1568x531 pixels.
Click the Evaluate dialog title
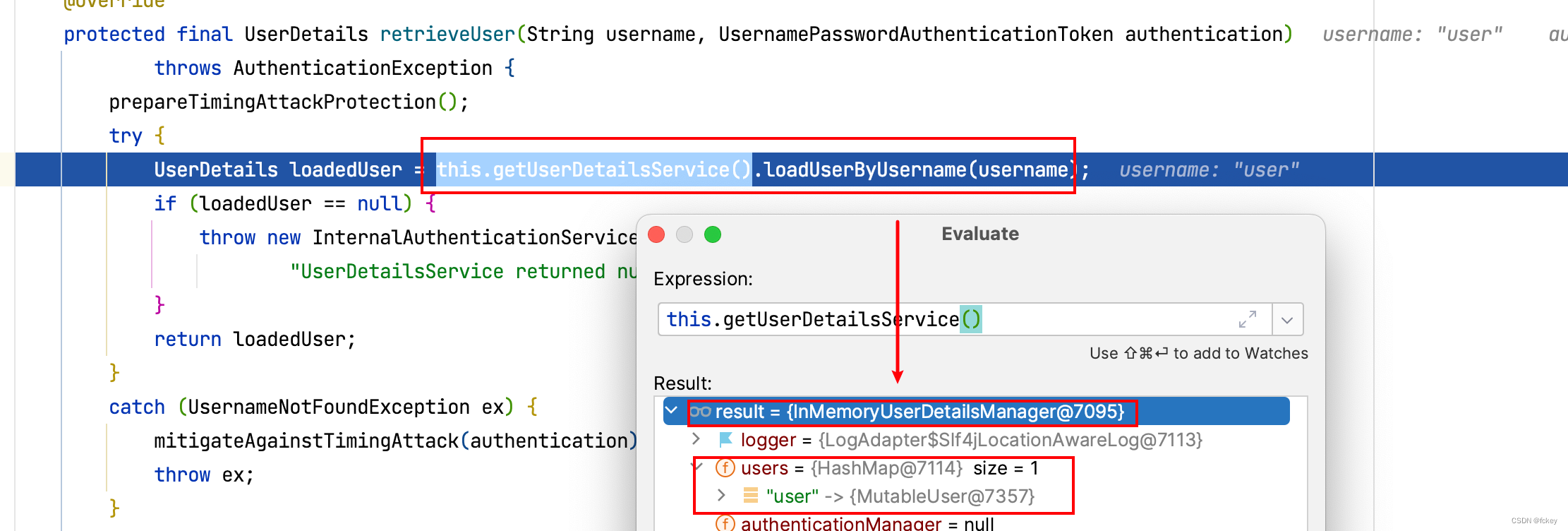coord(980,234)
